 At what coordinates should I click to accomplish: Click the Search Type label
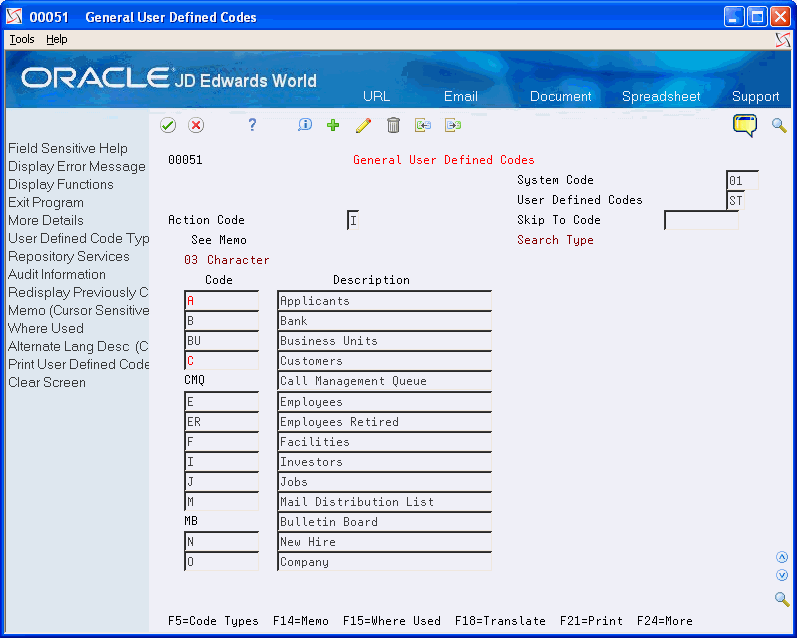coord(555,240)
